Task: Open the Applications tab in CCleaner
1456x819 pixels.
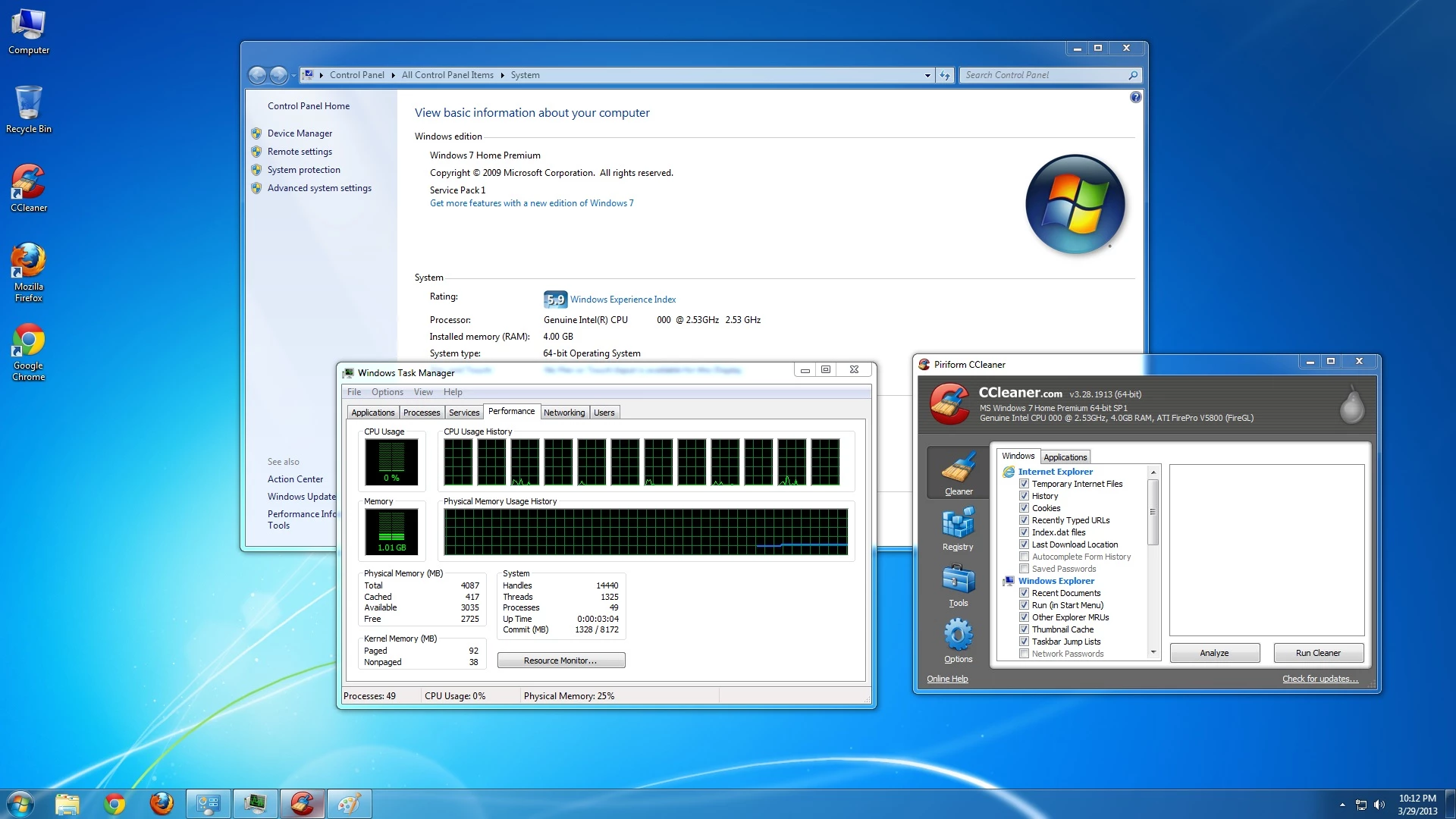Action: point(1065,457)
